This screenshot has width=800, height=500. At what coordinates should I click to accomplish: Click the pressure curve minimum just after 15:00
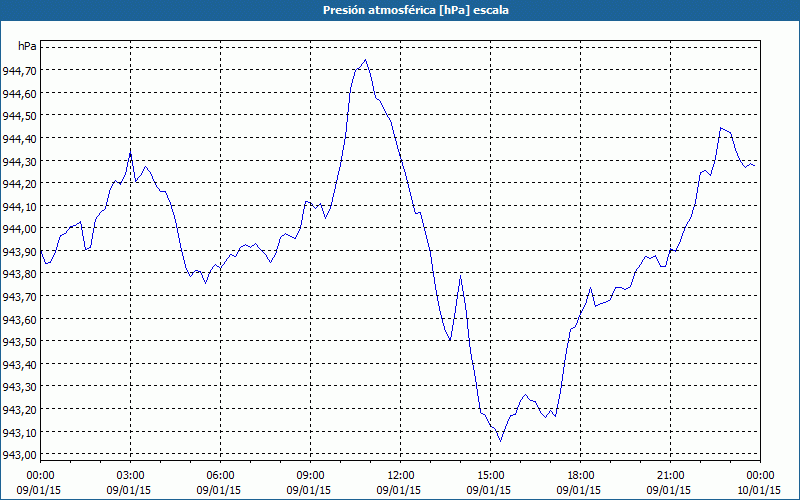tap(501, 441)
